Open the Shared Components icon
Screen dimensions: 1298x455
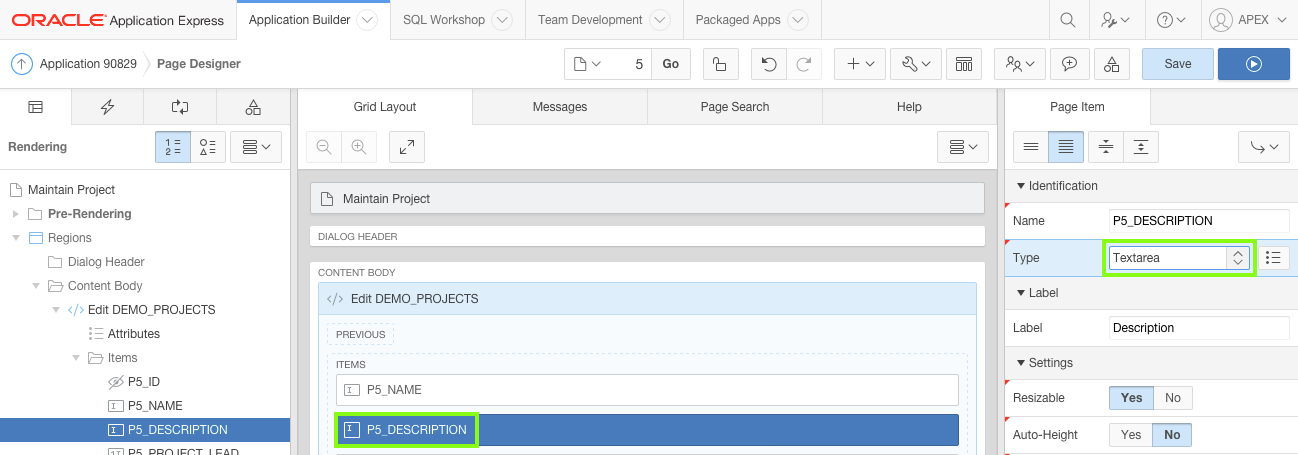1111,64
